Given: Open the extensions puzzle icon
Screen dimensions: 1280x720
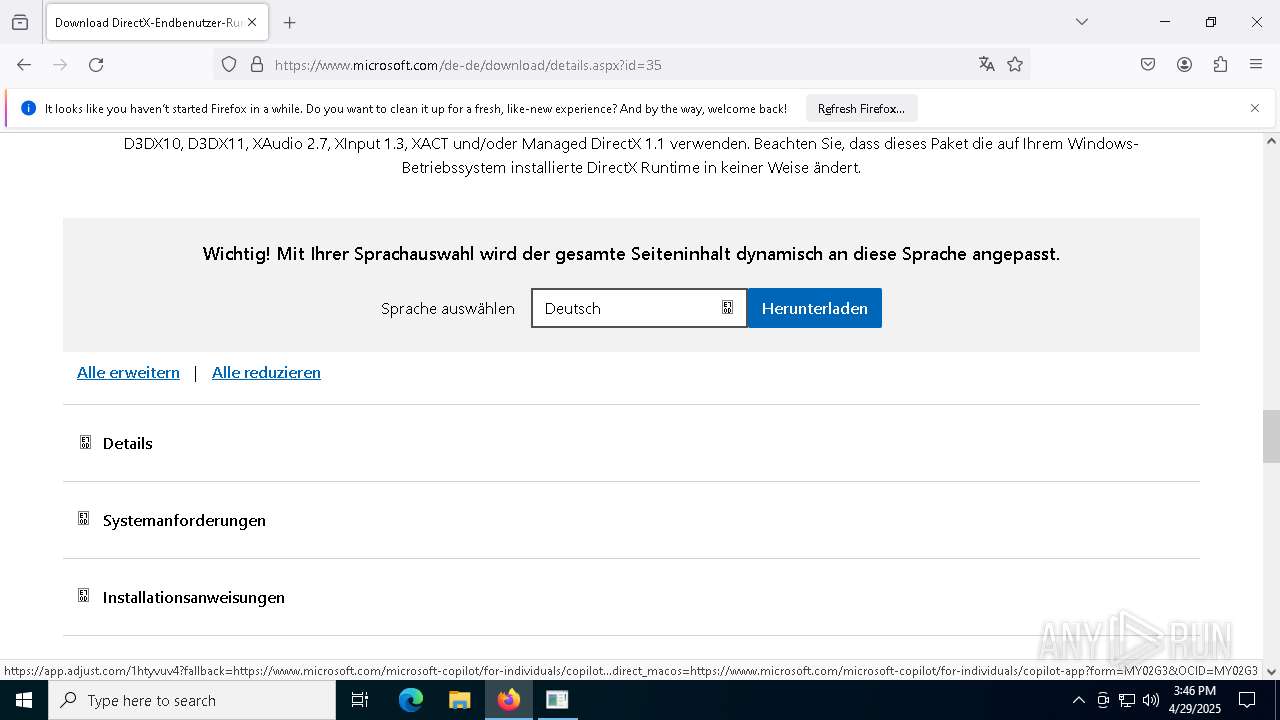Looking at the screenshot, I should [x=1220, y=65].
